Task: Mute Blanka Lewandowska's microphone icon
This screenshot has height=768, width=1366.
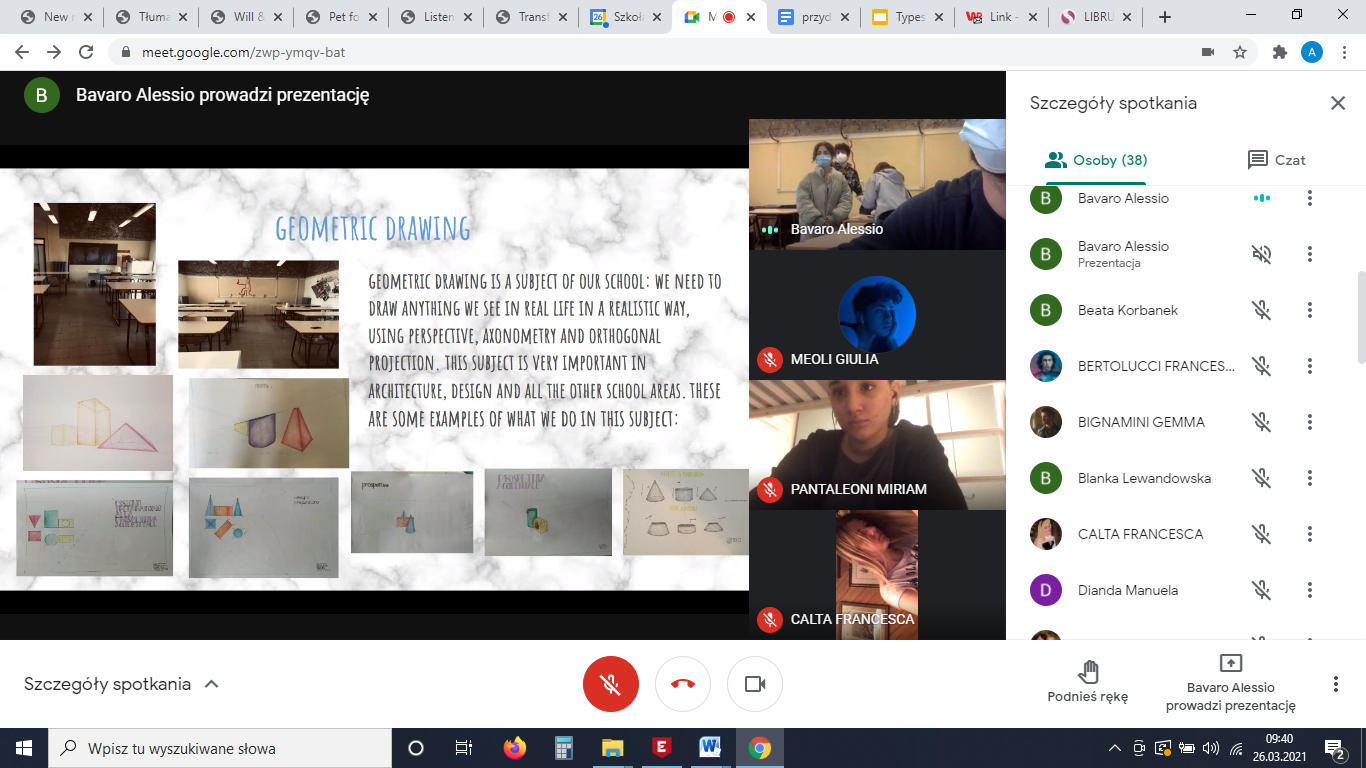Action: click(x=1262, y=478)
